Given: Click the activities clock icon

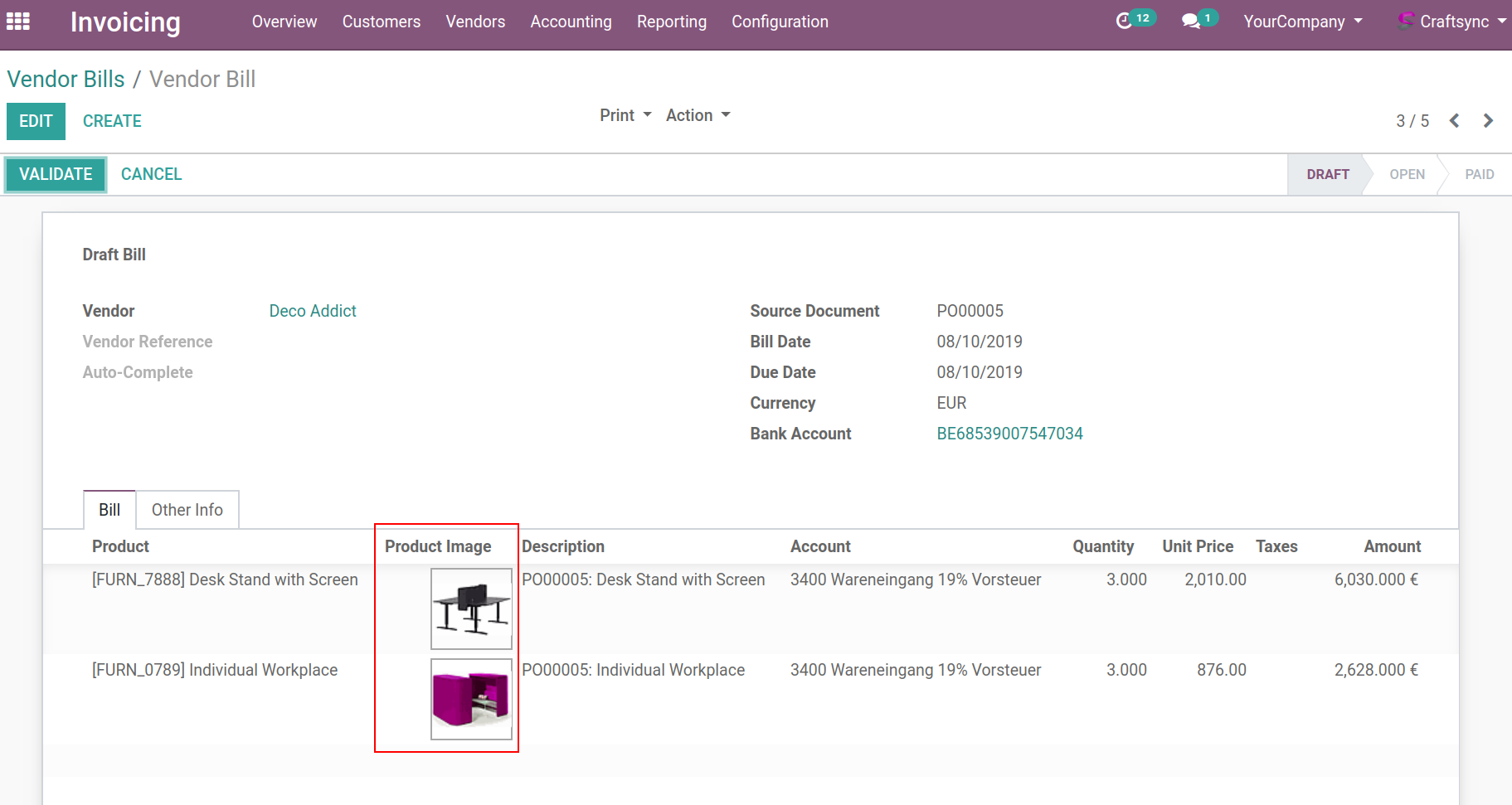Looking at the screenshot, I should coord(1124,21).
